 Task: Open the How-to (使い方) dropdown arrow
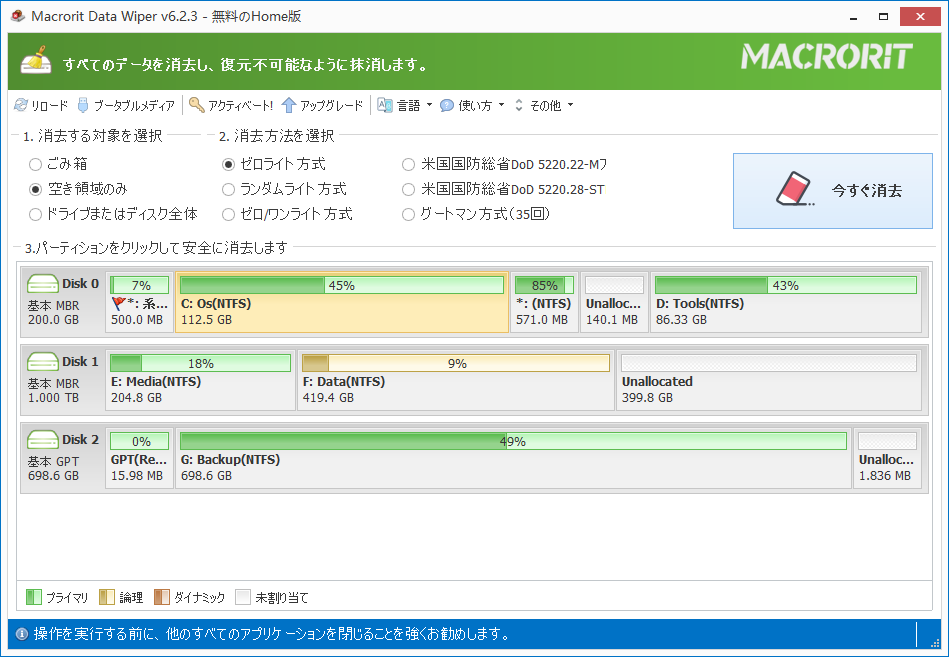click(501, 105)
